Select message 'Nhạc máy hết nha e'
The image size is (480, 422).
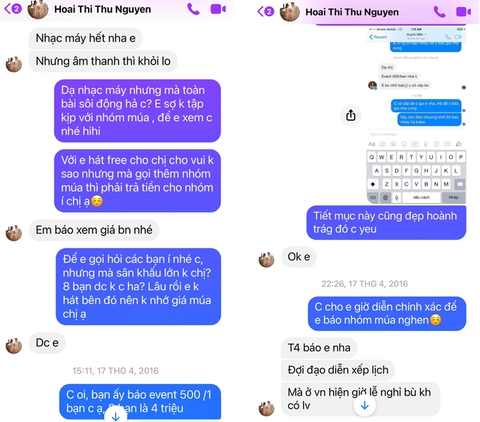click(x=86, y=38)
